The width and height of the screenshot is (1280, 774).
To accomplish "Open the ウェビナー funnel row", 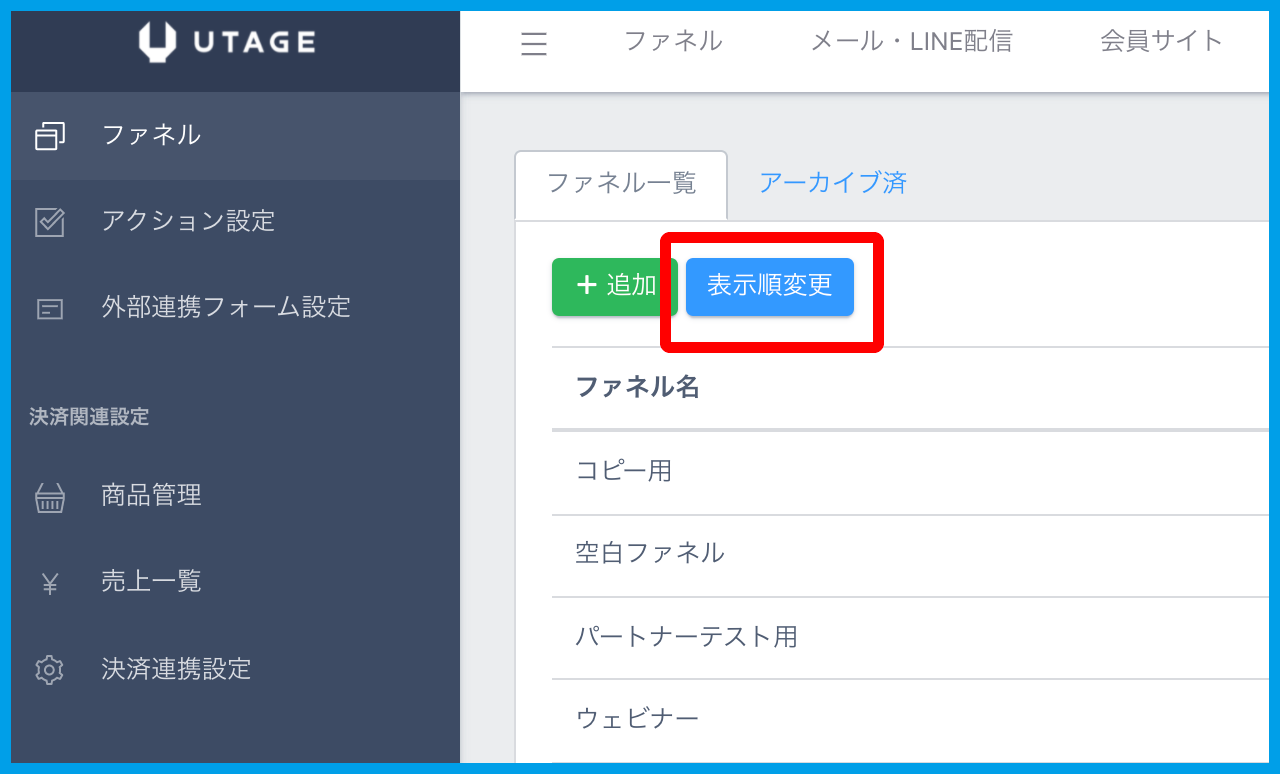I will pos(636,718).
